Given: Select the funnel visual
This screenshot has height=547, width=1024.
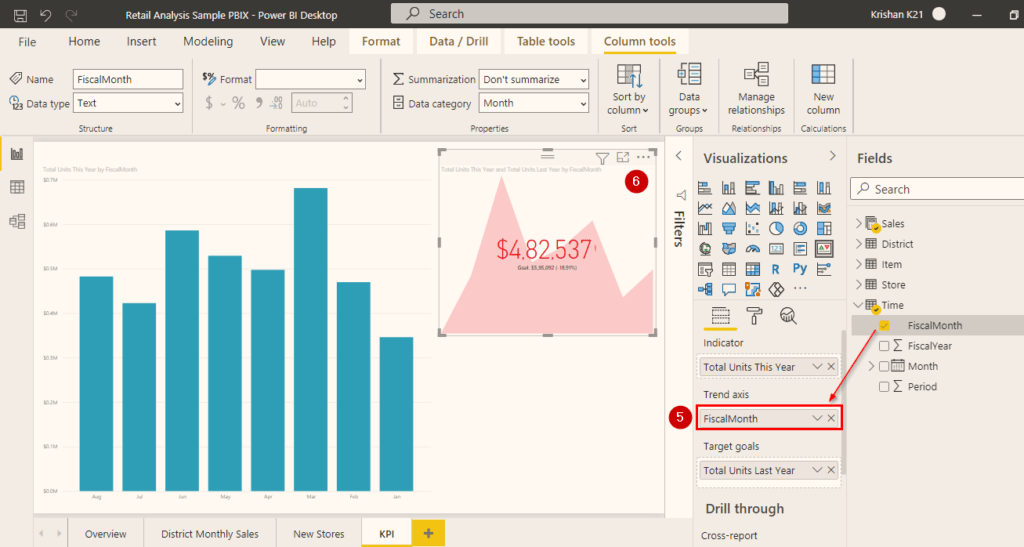Looking at the screenshot, I should point(729,228).
